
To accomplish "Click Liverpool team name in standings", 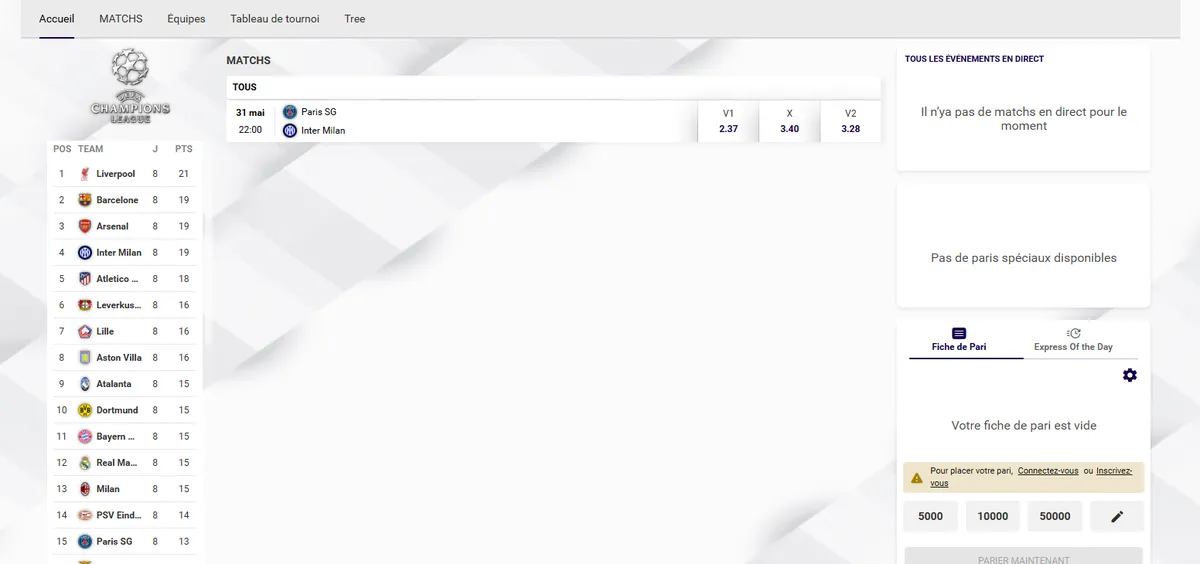I will point(116,174).
